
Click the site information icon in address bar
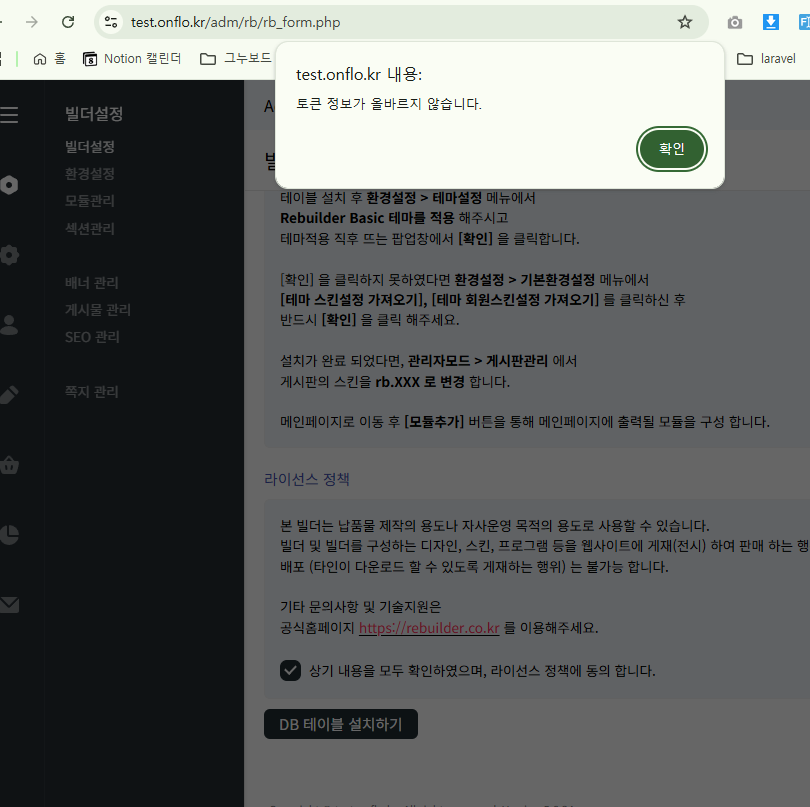click(x=111, y=22)
